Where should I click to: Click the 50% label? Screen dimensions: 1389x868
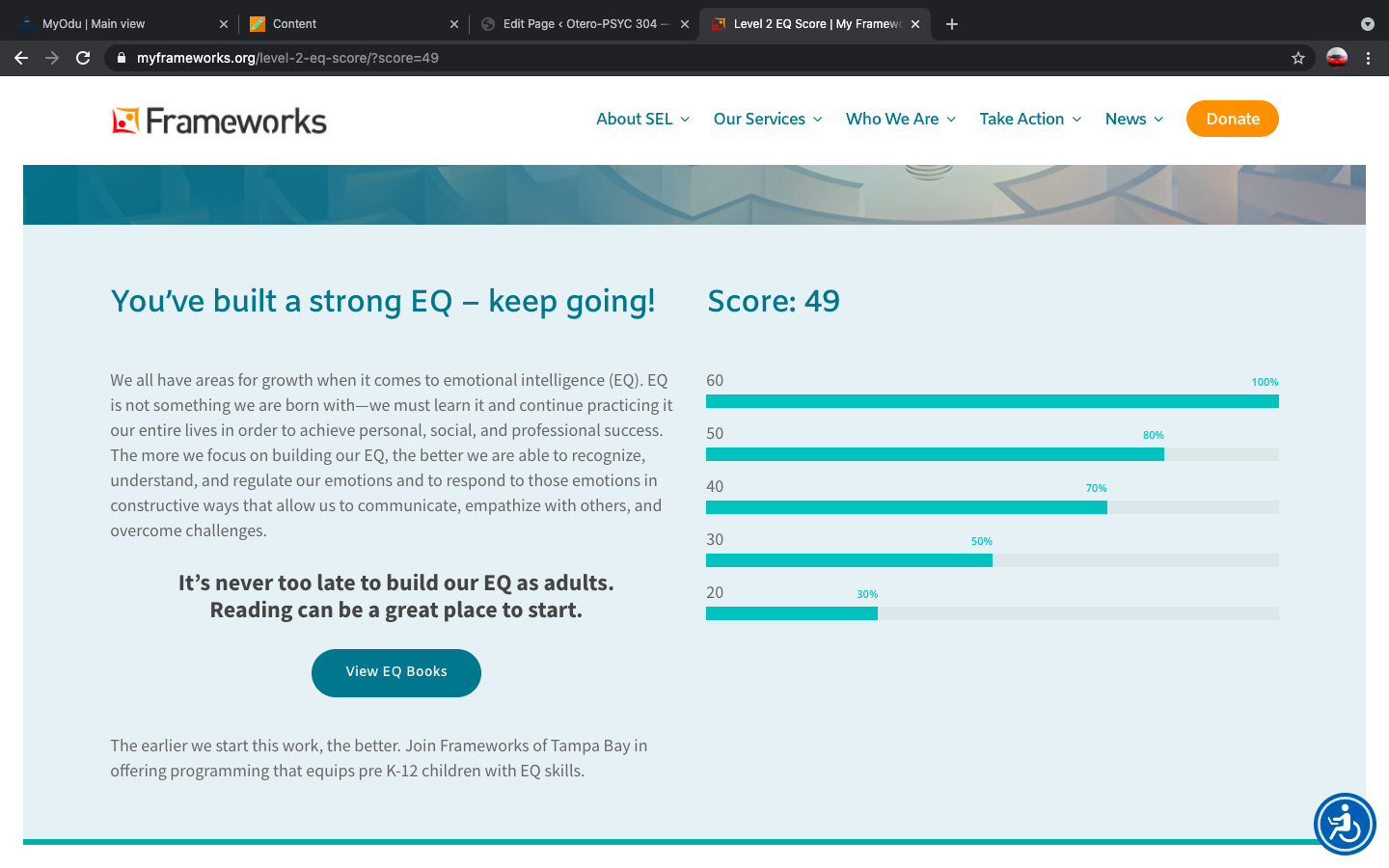[981, 541]
